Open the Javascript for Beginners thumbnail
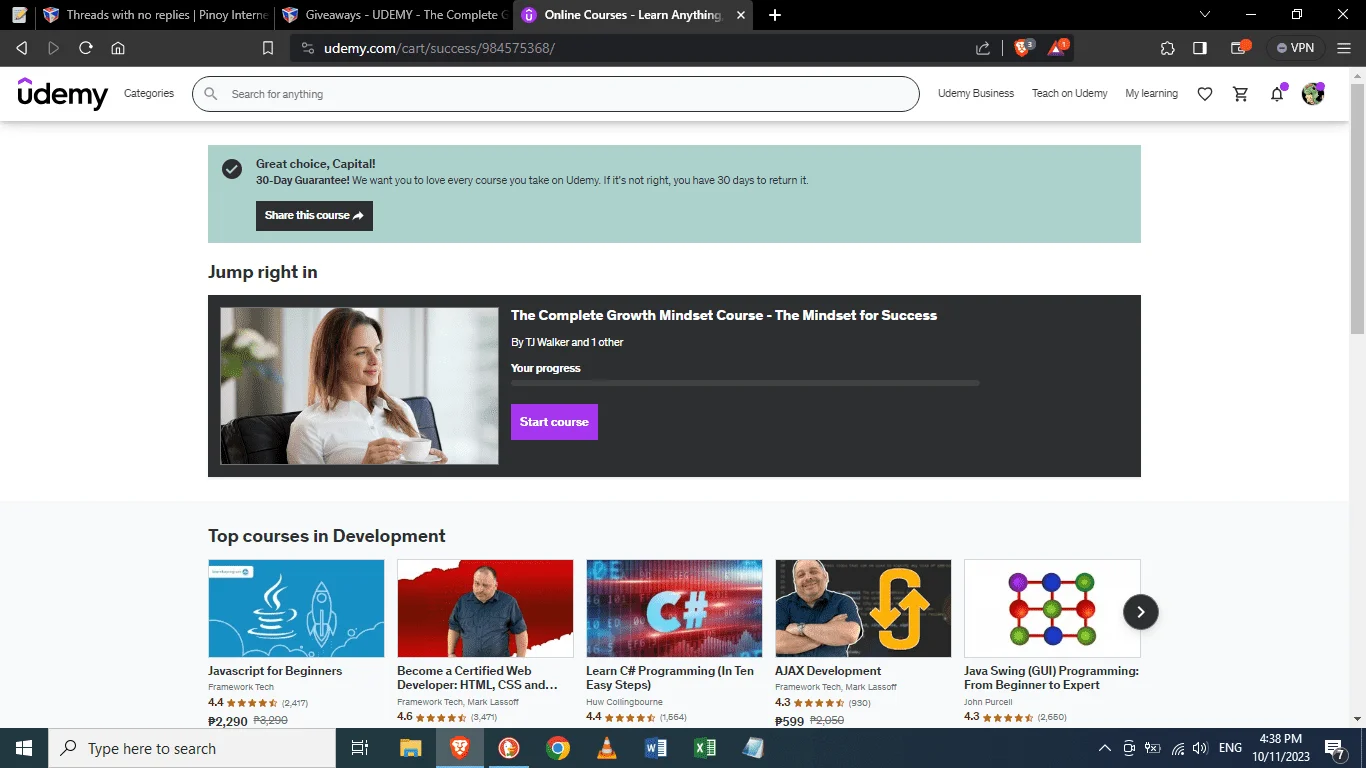 296,608
